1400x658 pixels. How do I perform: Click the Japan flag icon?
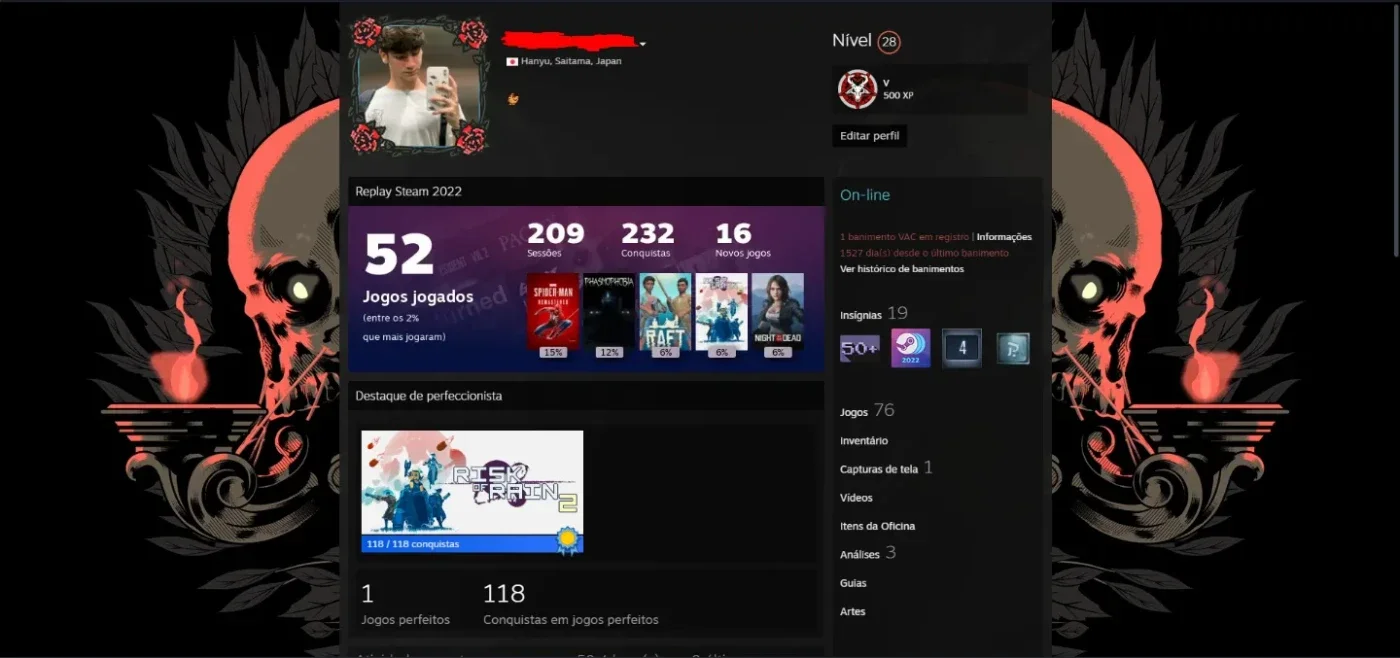[512, 62]
